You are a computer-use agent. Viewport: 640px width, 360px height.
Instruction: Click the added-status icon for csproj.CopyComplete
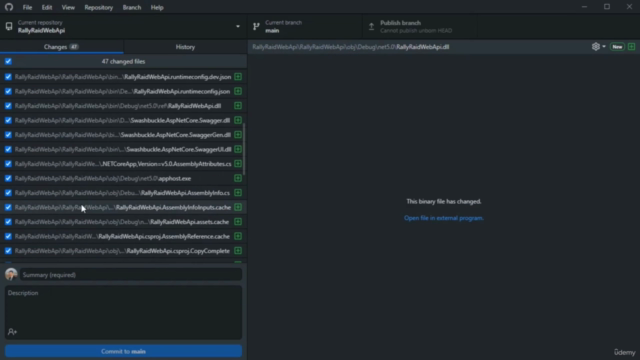click(x=238, y=251)
